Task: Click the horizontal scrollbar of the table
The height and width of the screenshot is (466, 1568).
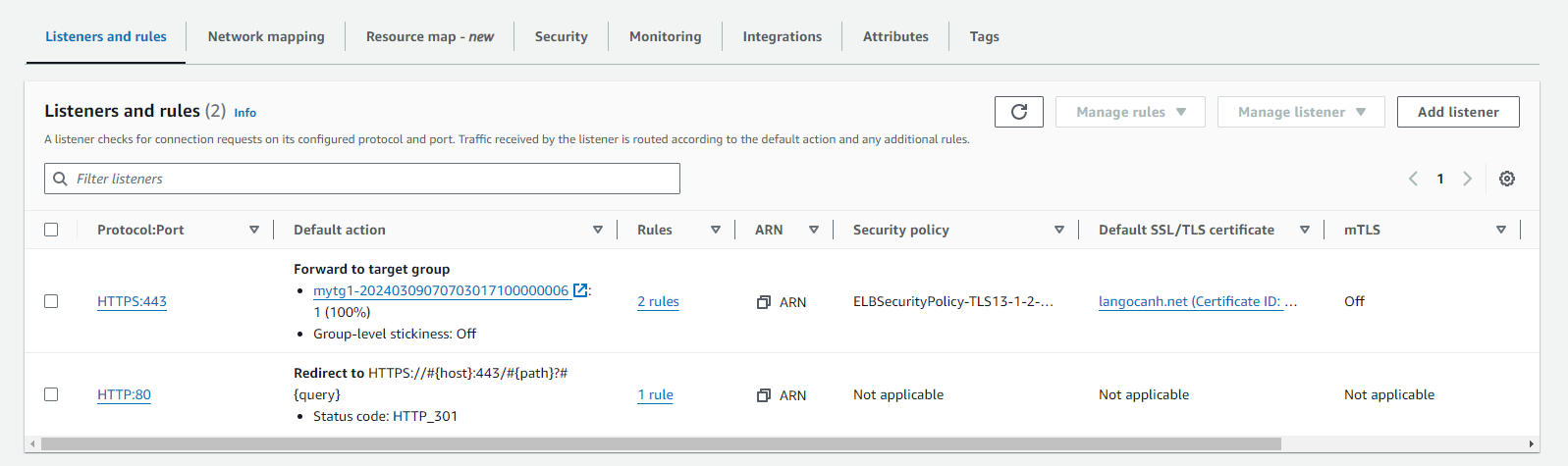Action: (660, 443)
